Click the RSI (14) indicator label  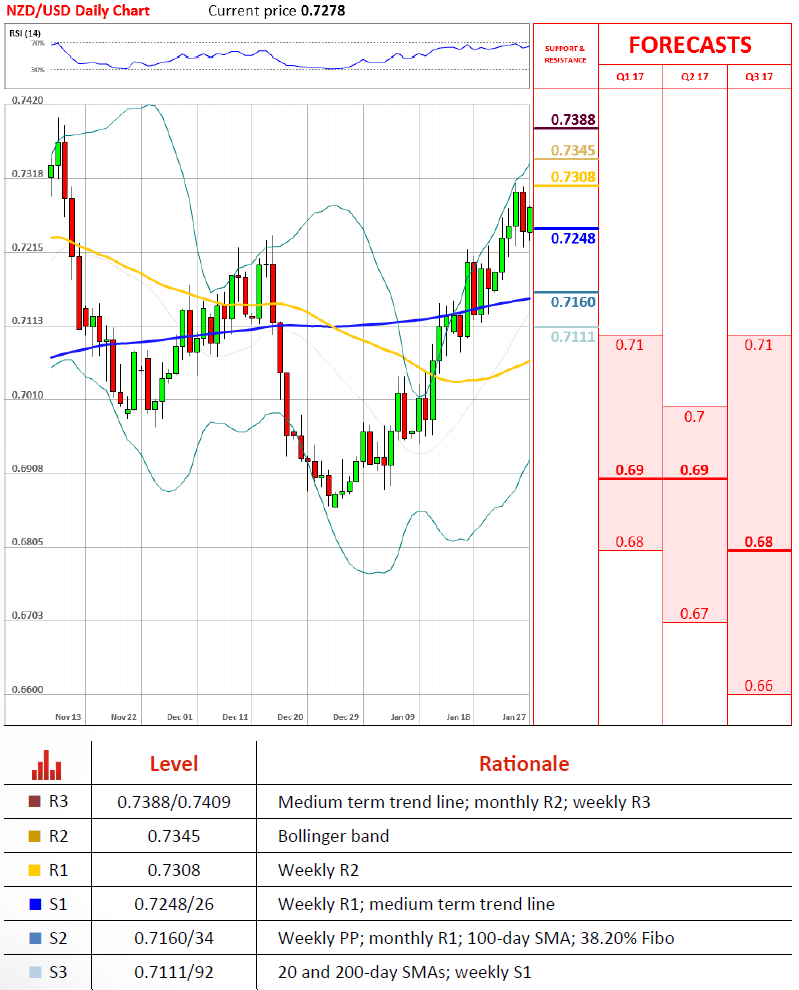tap(25, 33)
